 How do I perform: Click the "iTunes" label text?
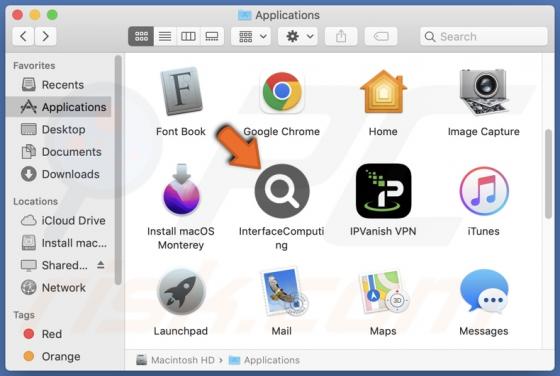[x=484, y=231]
